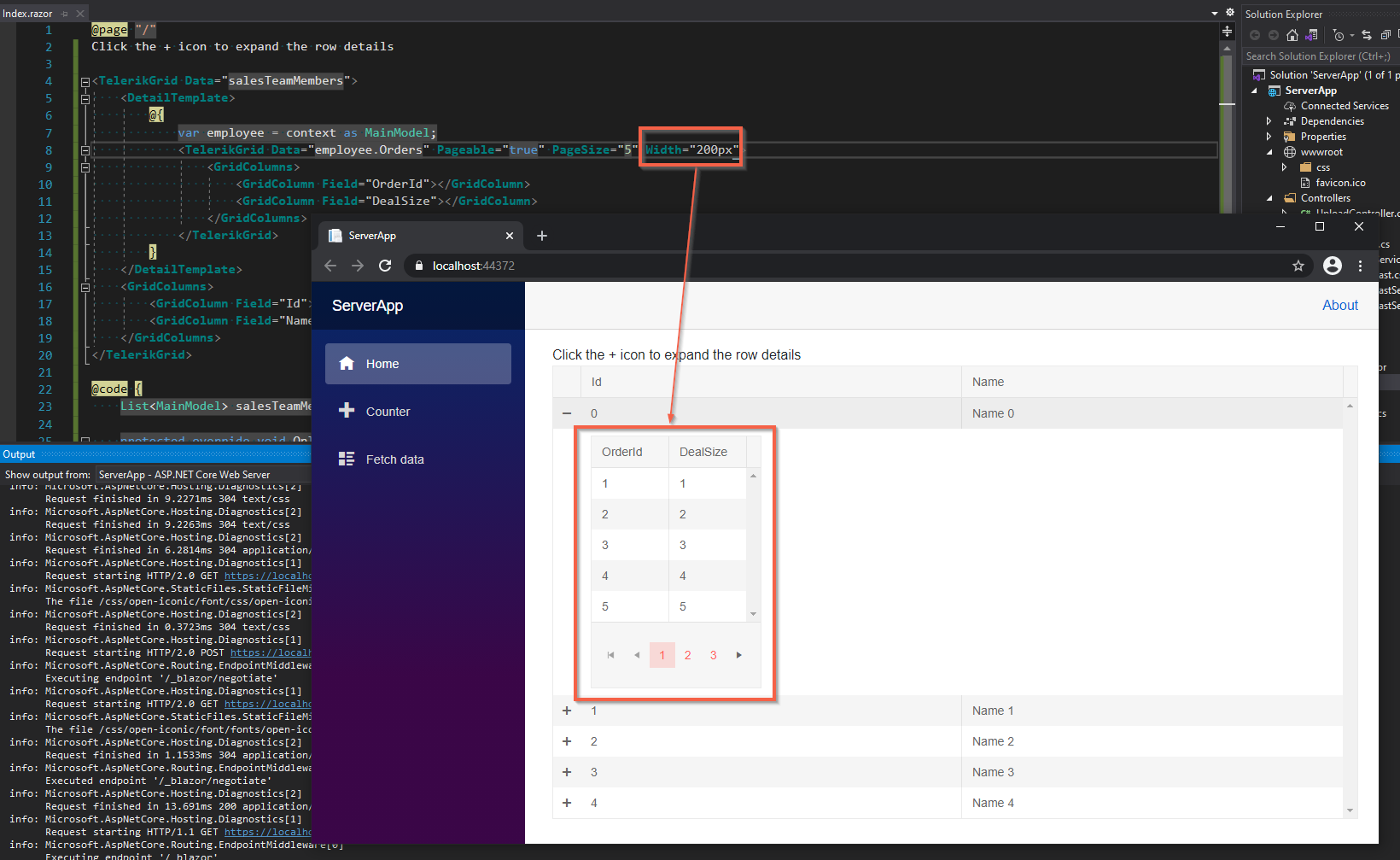Collapse the Name 0 row details
Viewport: 1400px width, 860px height.
tap(567, 413)
